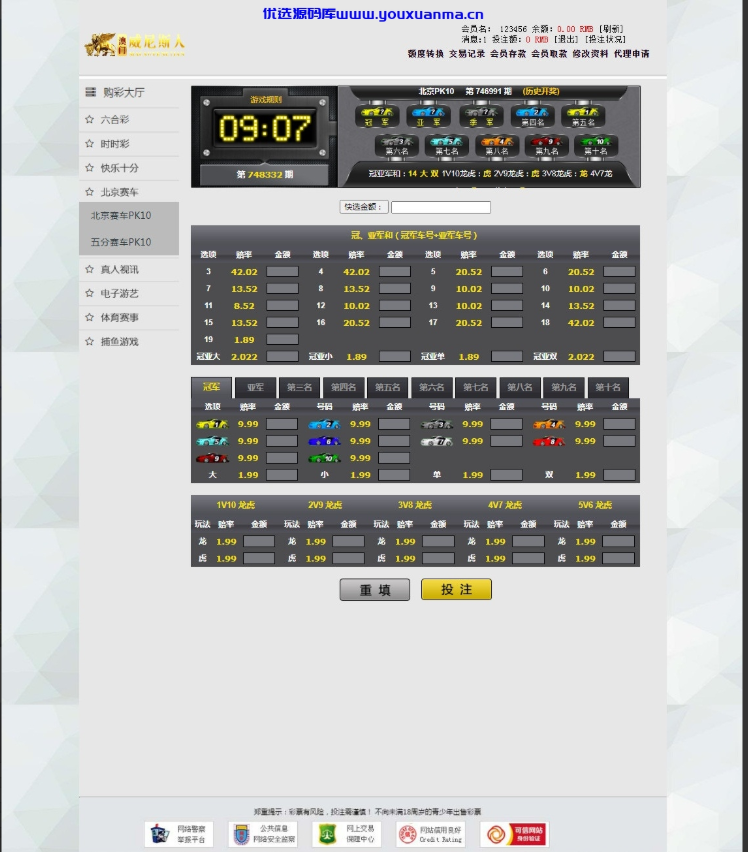Click the star icon beside 时时彩
748x852 pixels.
click(x=90, y=143)
